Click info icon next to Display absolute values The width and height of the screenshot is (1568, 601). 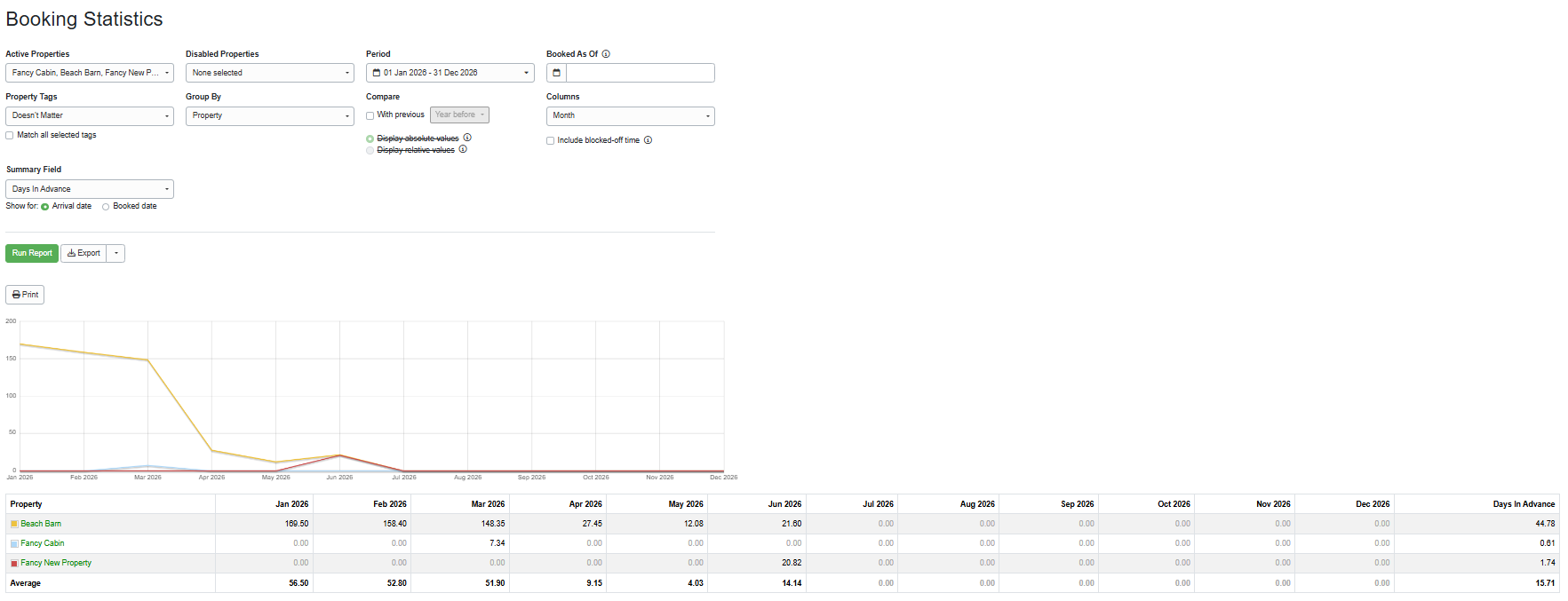tap(467, 138)
